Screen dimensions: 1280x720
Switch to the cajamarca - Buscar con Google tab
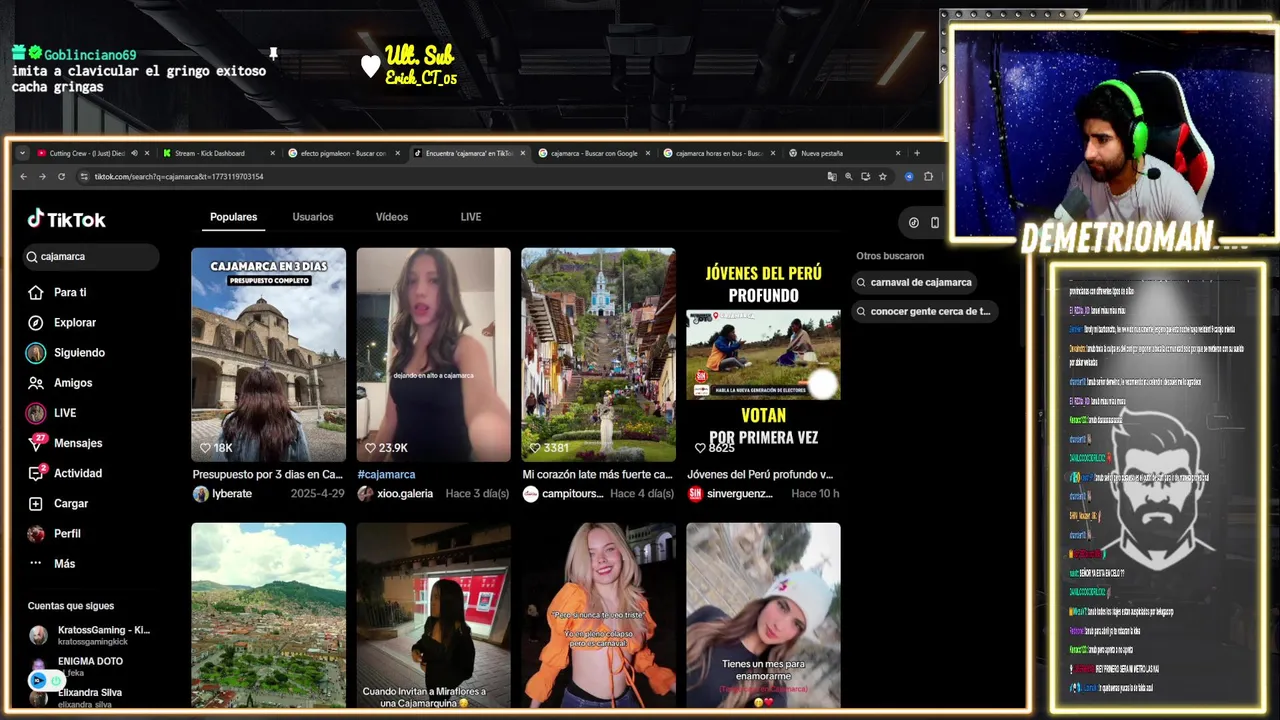[x=593, y=153]
